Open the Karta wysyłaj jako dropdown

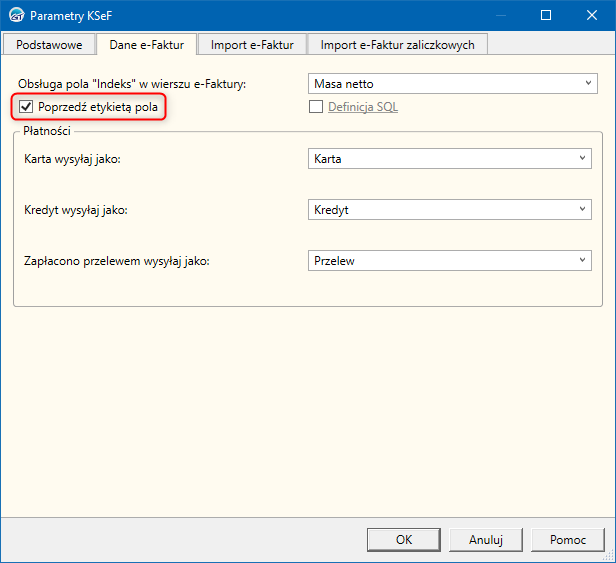point(446,159)
